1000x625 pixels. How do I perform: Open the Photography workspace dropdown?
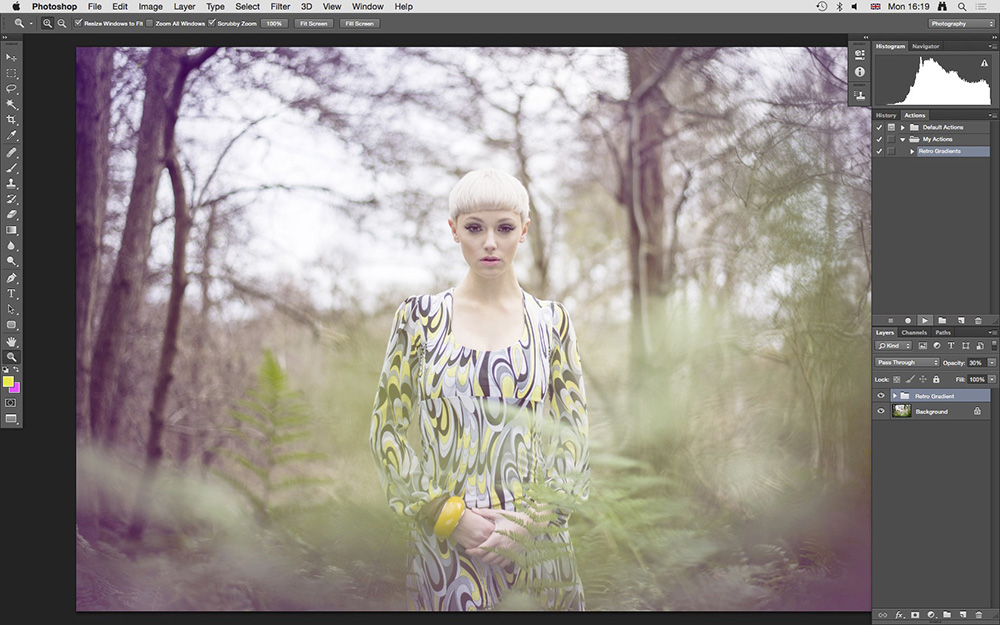coord(961,24)
